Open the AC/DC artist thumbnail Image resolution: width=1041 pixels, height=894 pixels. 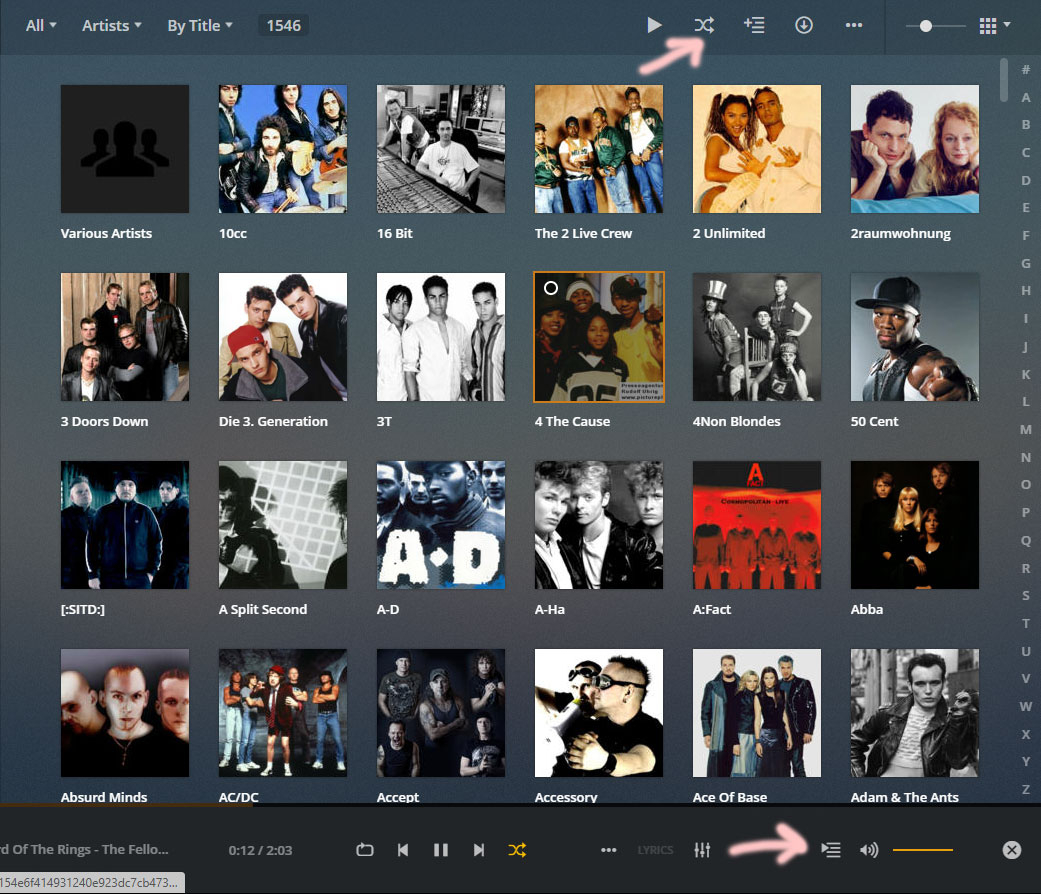point(283,712)
